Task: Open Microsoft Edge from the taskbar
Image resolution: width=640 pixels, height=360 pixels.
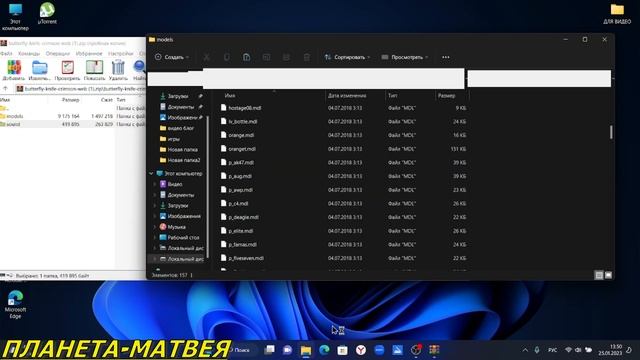Action: click(x=324, y=350)
